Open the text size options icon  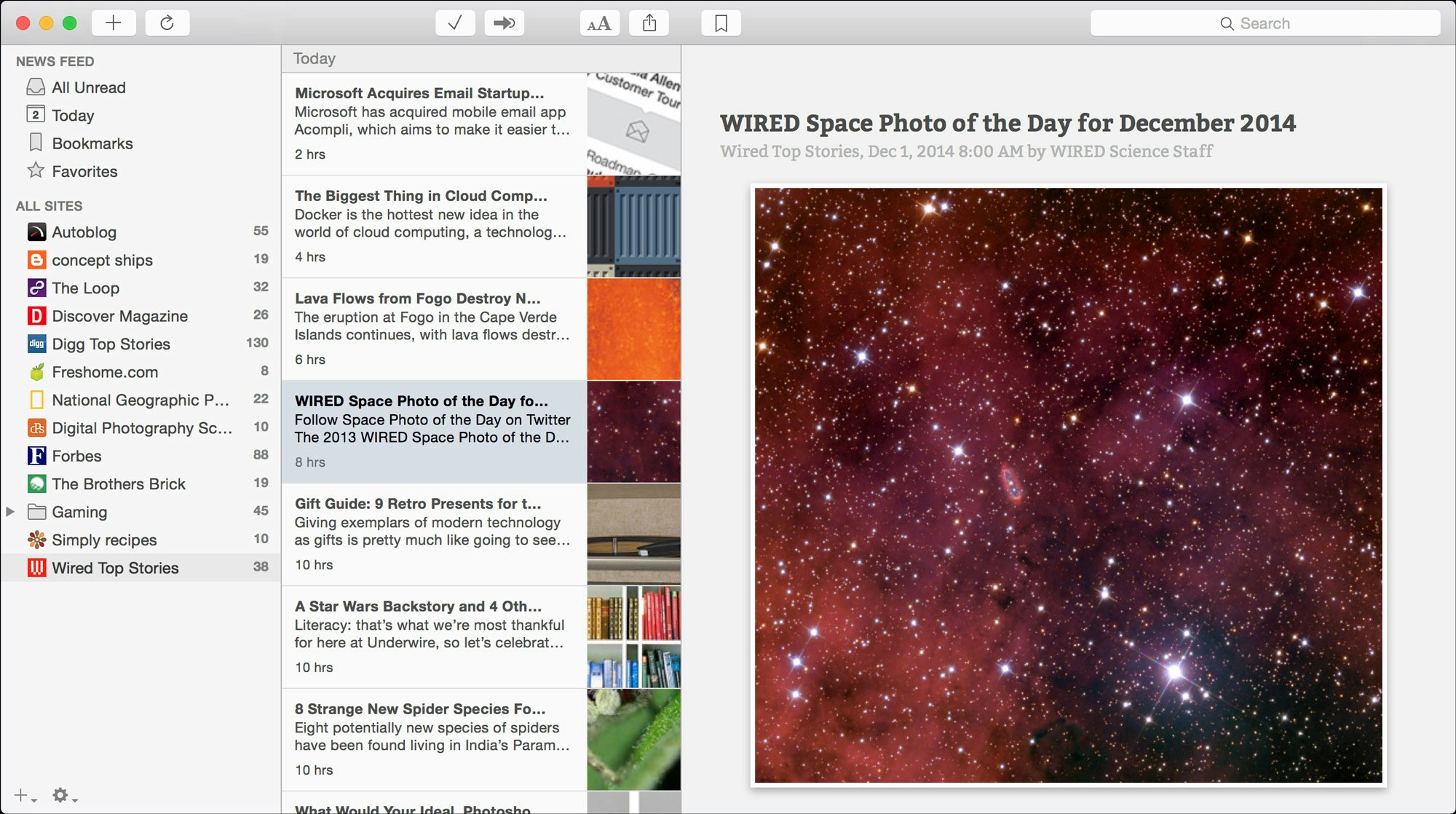[597, 23]
